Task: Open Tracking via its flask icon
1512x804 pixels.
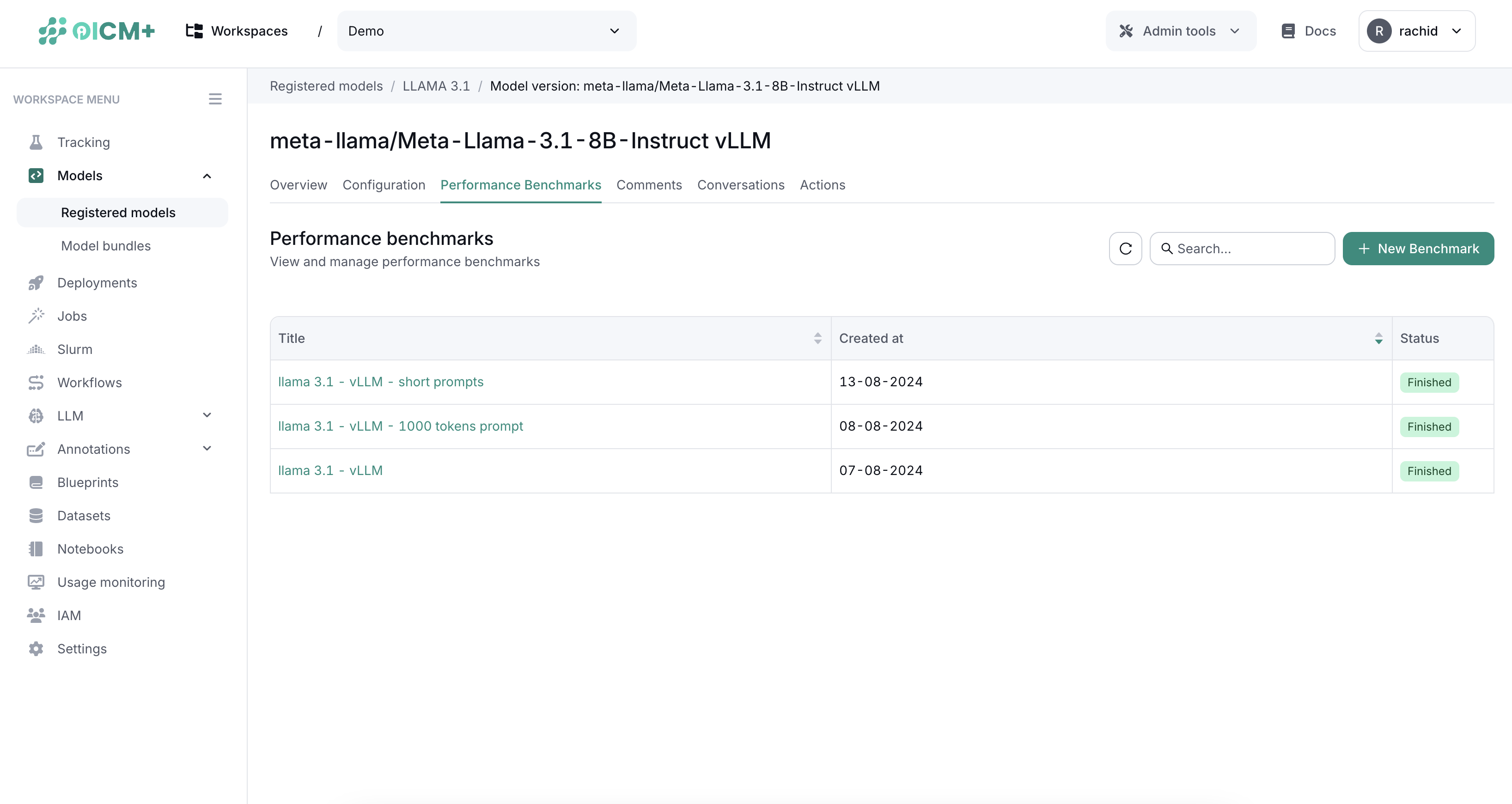Action: point(36,142)
